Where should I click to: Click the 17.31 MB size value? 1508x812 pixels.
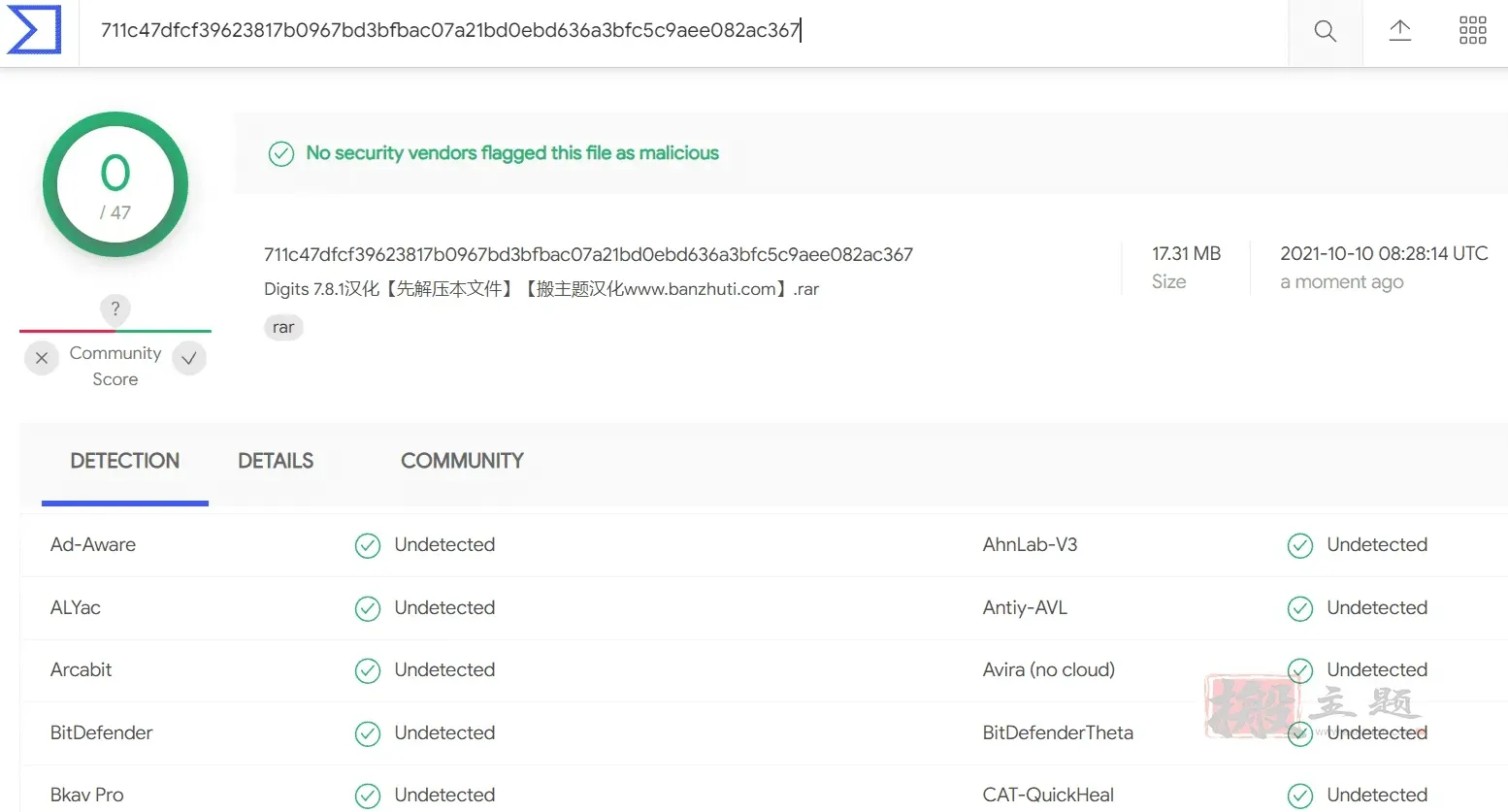(1186, 253)
